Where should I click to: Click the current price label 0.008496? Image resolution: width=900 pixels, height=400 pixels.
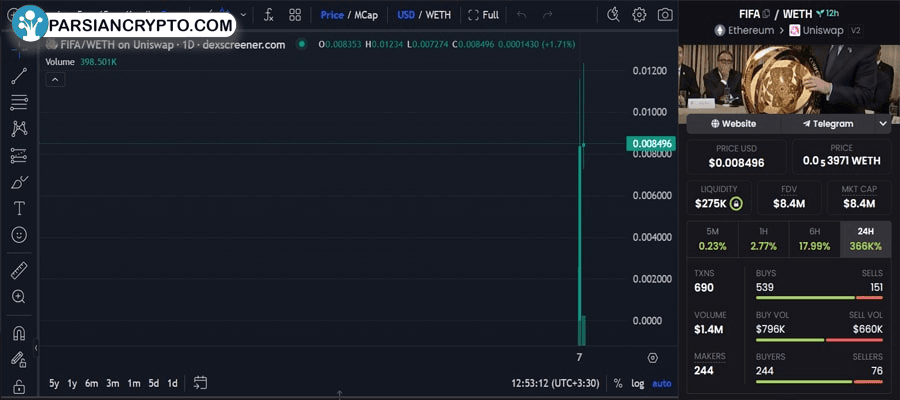(x=650, y=144)
